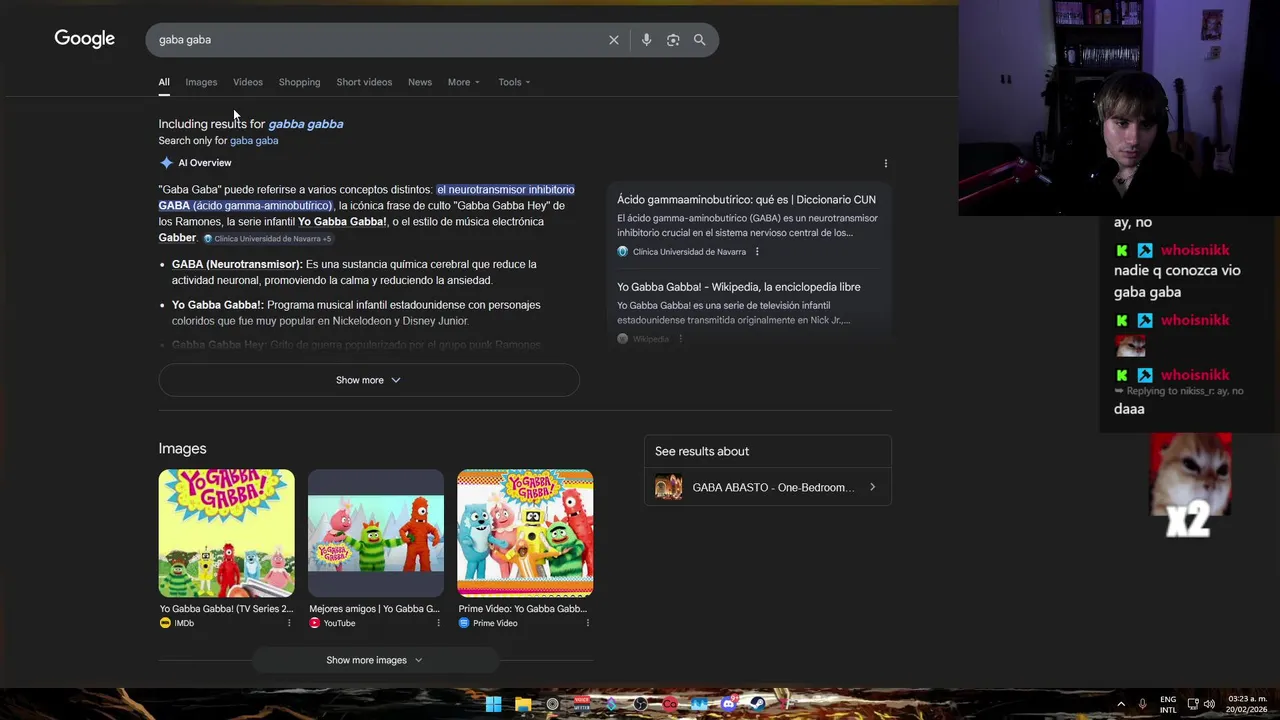Click Yo Gabba Gabba!: bullet heading
The height and width of the screenshot is (720, 1280).
[218, 305]
